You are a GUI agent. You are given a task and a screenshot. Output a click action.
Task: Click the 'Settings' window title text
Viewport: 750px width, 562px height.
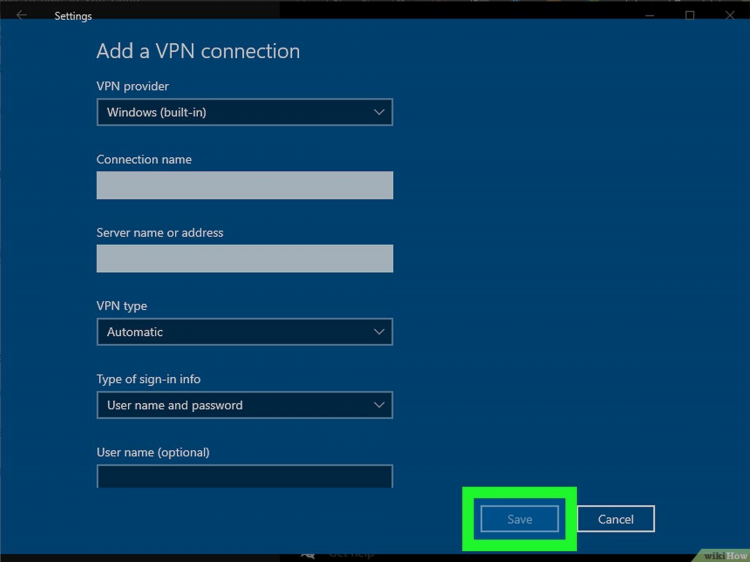coord(73,16)
